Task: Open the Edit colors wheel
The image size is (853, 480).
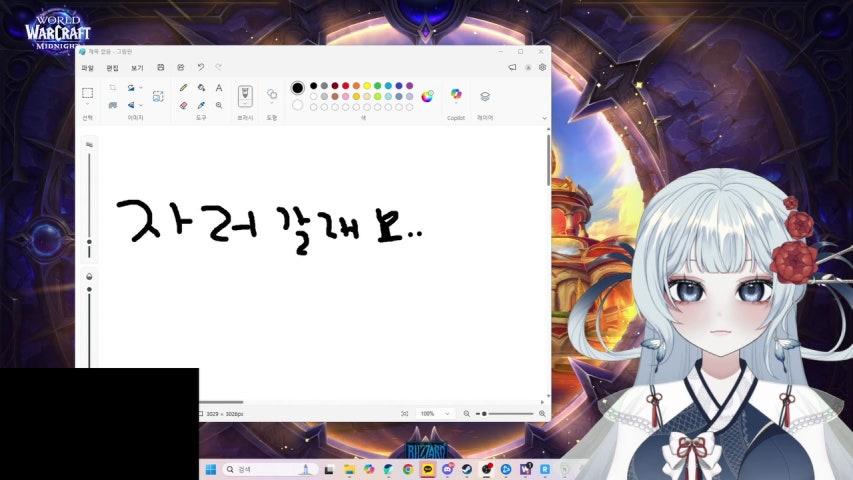Action: tap(428, 96)
